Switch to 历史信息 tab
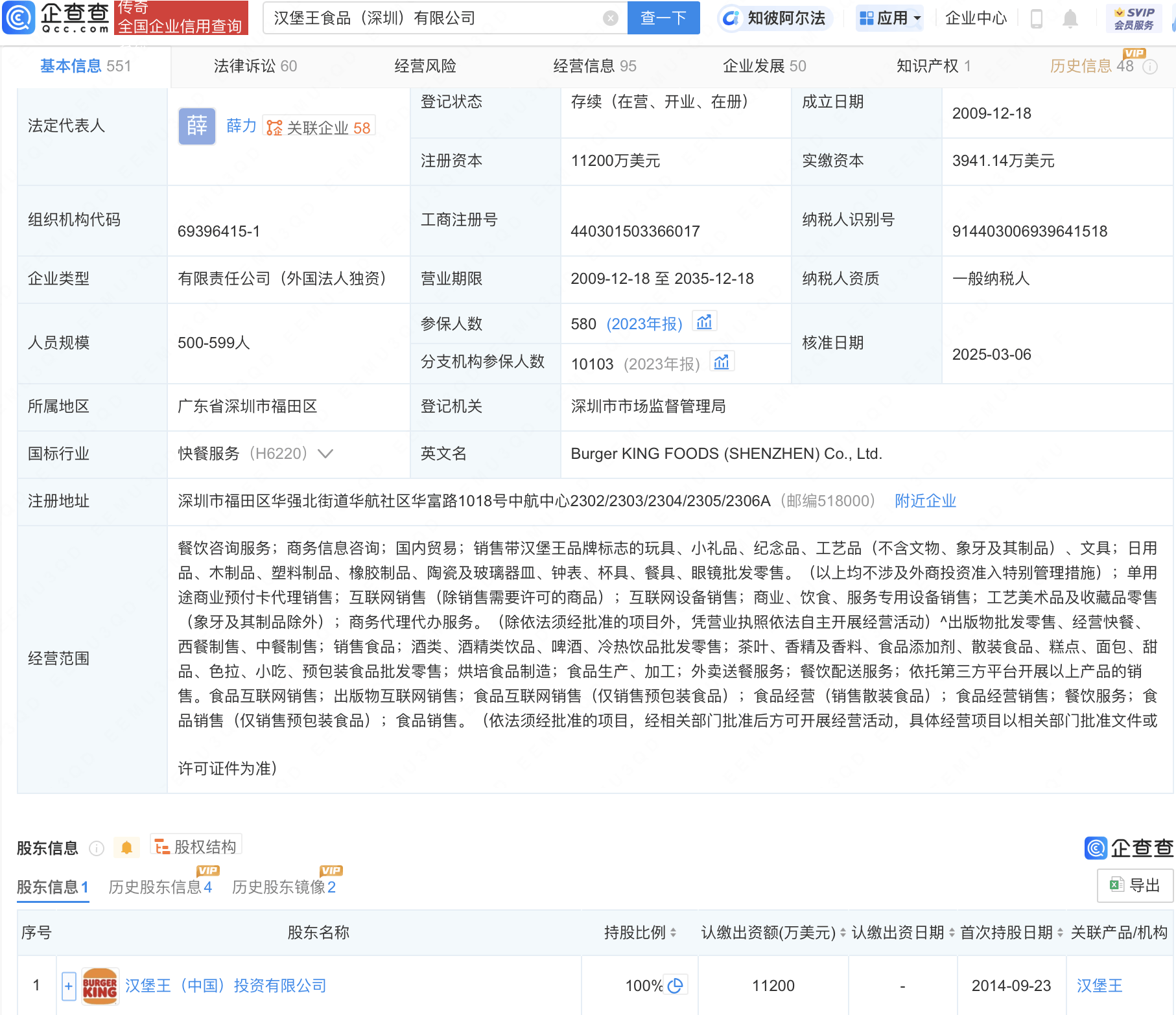The width and height of the screenshot is (1176, 1015). [1092, 66]
